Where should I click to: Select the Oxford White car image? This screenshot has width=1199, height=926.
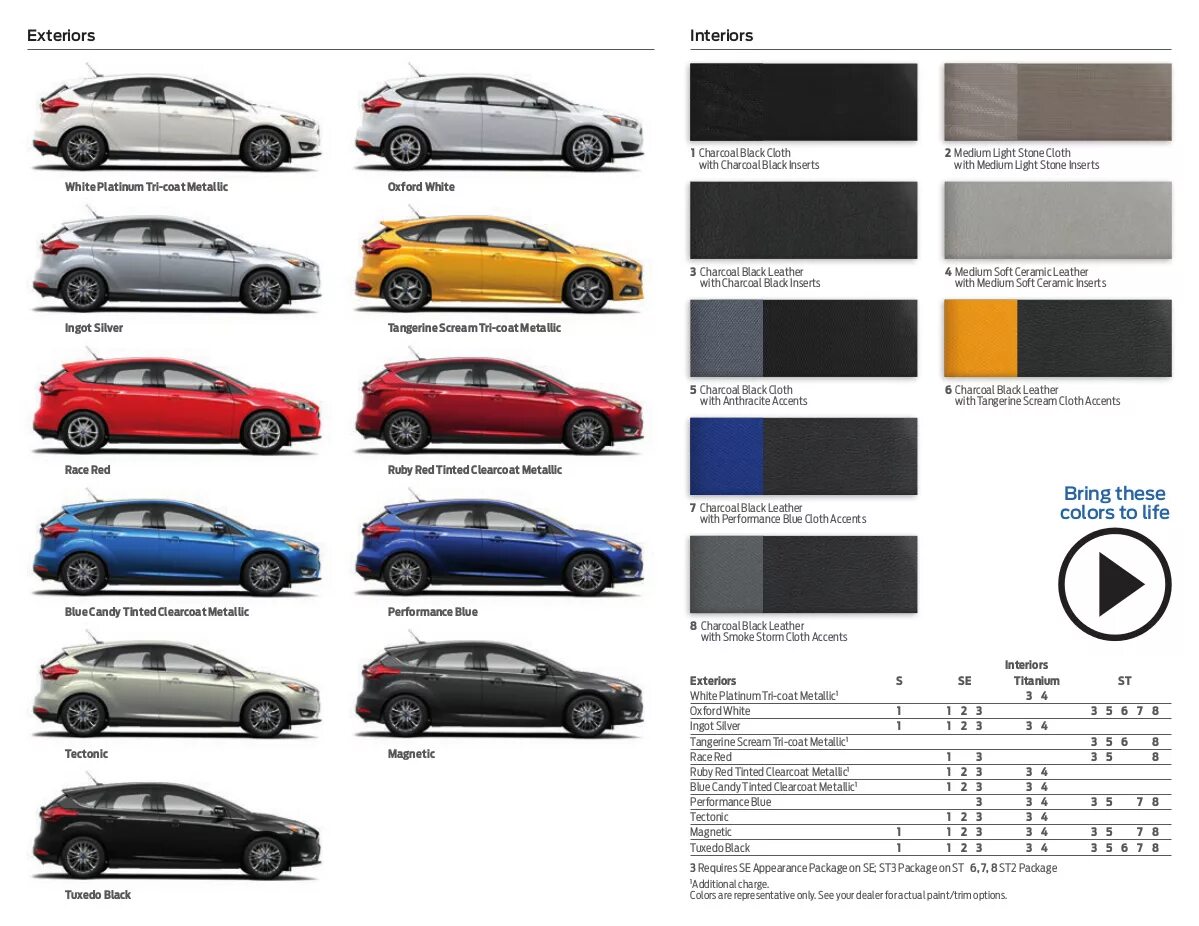coord(499,119)
